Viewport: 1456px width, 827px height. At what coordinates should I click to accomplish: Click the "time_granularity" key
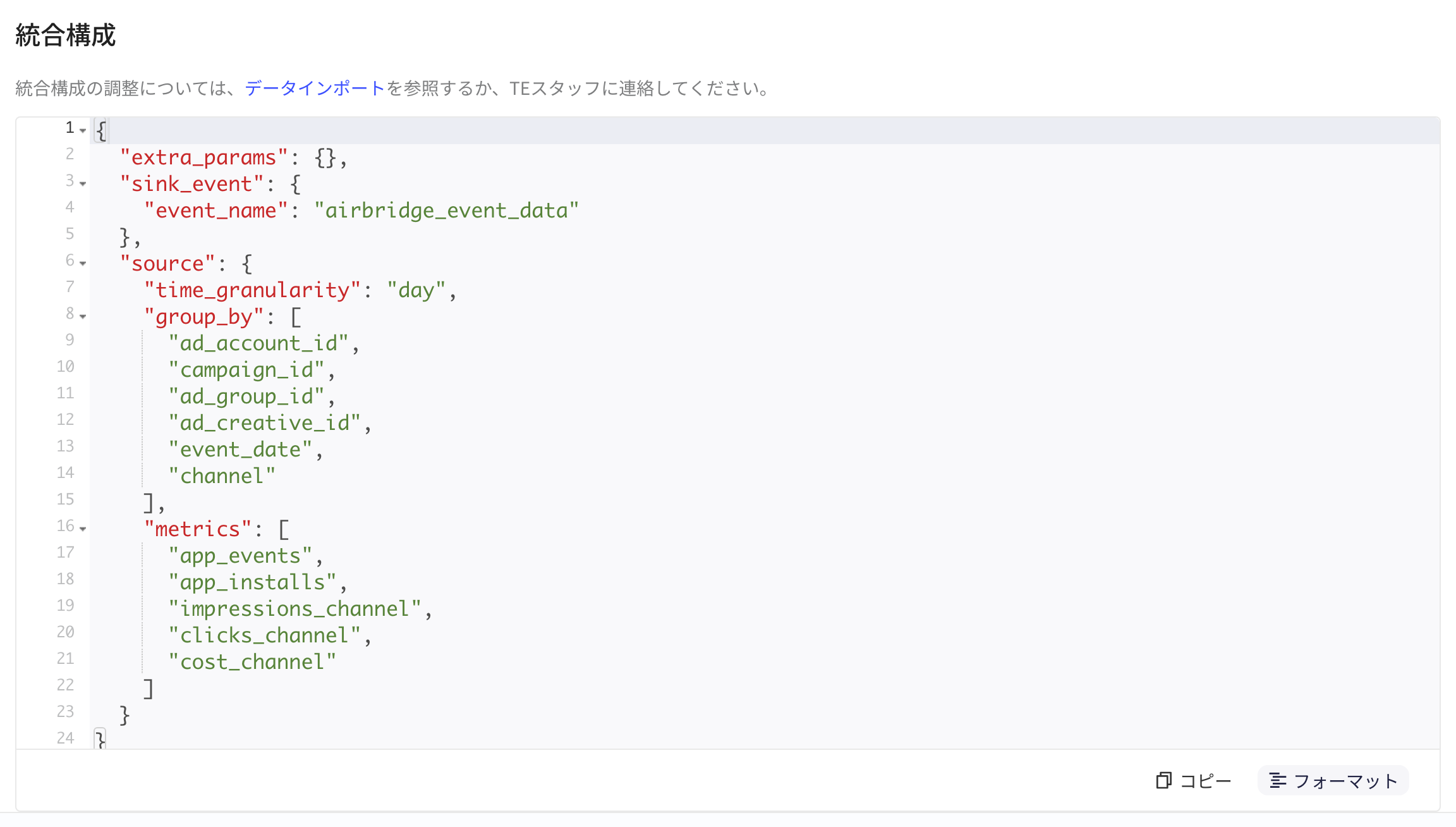252,290
